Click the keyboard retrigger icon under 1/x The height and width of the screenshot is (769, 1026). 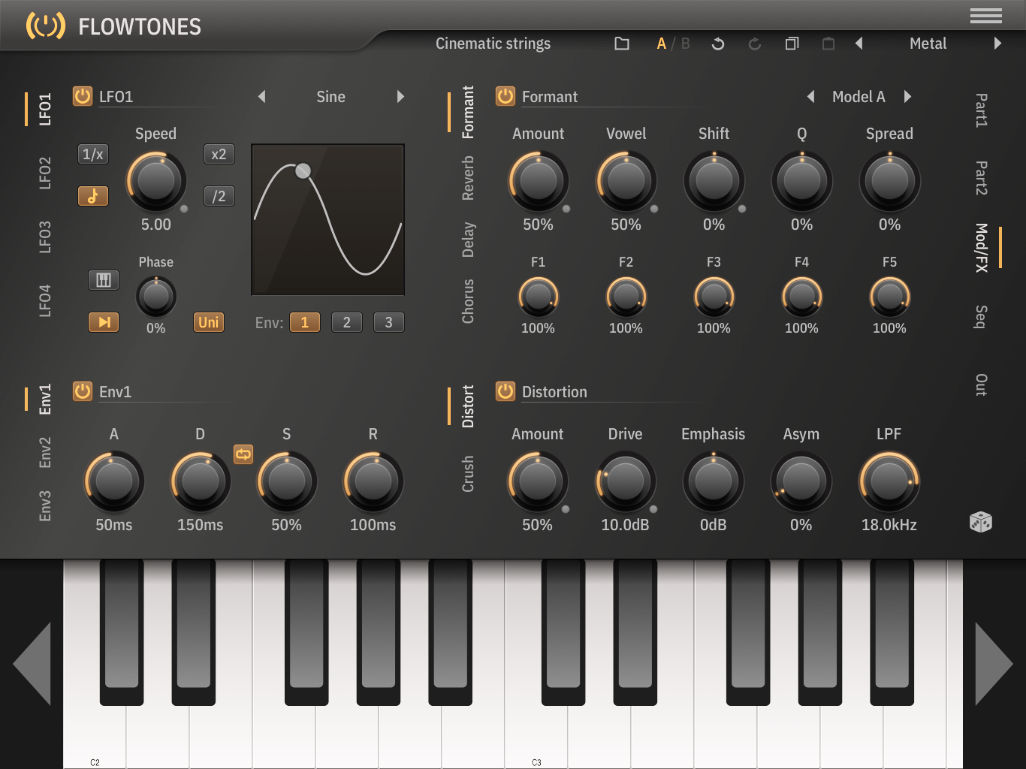click(x=103, y=280)
